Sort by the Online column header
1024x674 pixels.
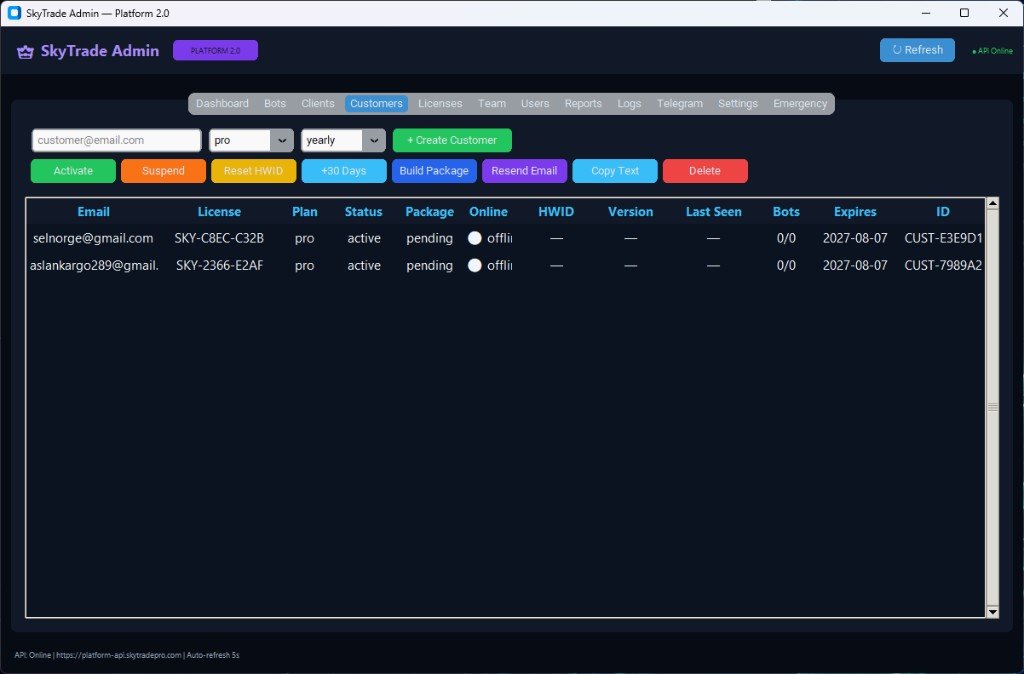(x=488, y=212)
